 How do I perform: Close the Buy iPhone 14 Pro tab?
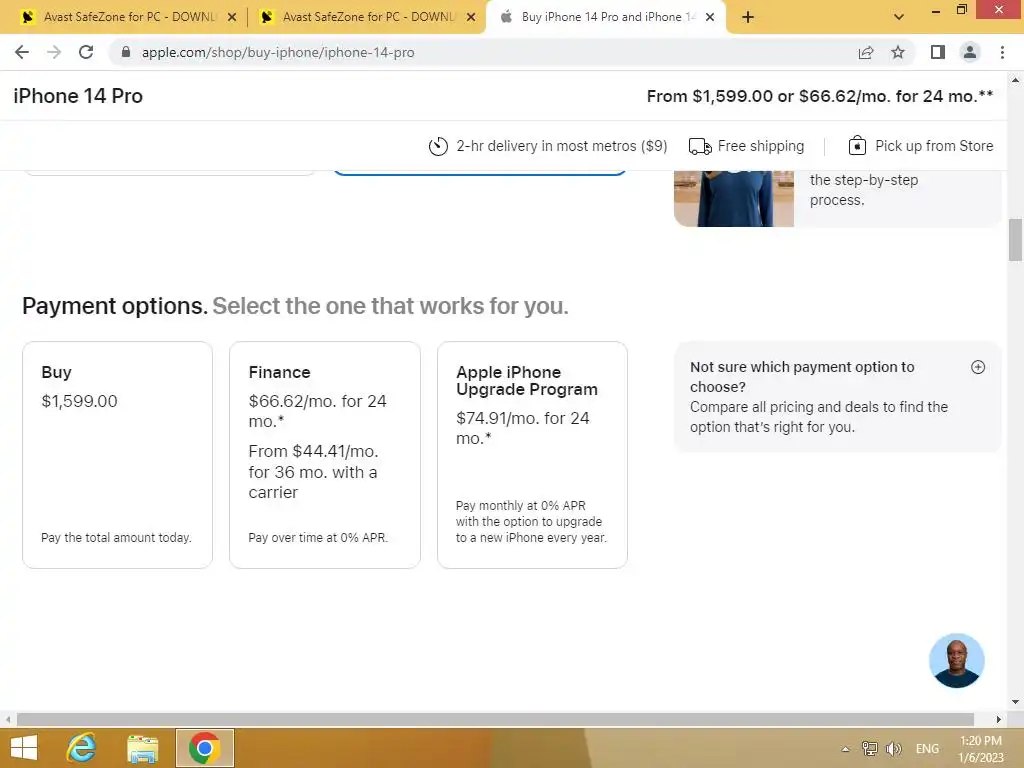[x=710, y=17]
